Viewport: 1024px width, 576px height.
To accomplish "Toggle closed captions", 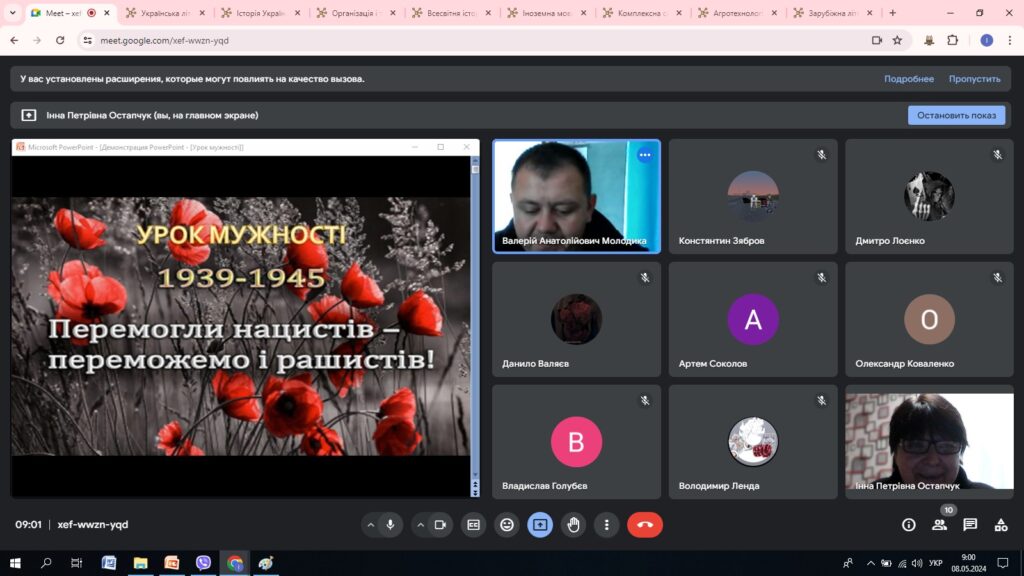I will click(x=473, y=525).
